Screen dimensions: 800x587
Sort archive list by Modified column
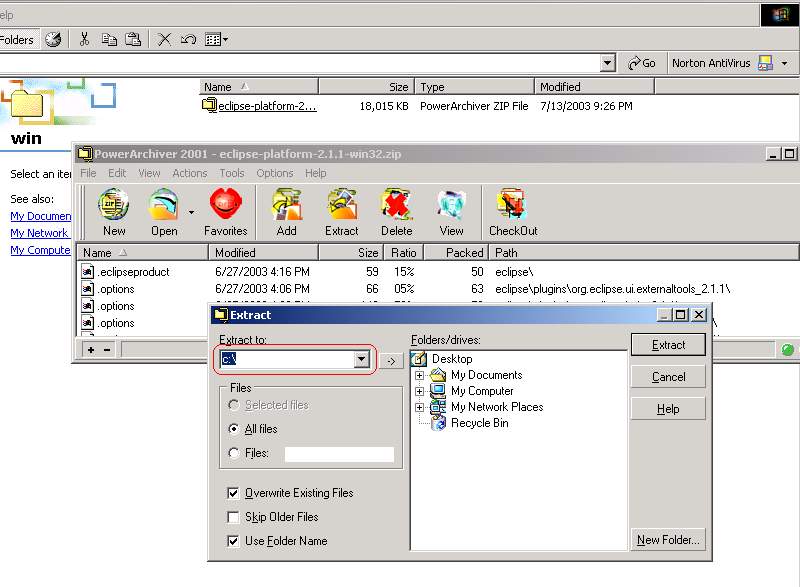[x=263, y=252]
